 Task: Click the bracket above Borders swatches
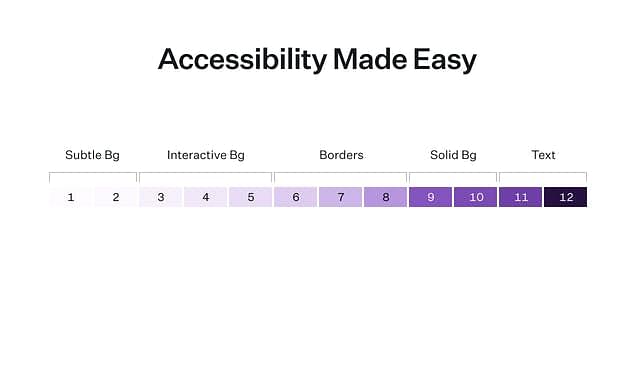(341, 177)
